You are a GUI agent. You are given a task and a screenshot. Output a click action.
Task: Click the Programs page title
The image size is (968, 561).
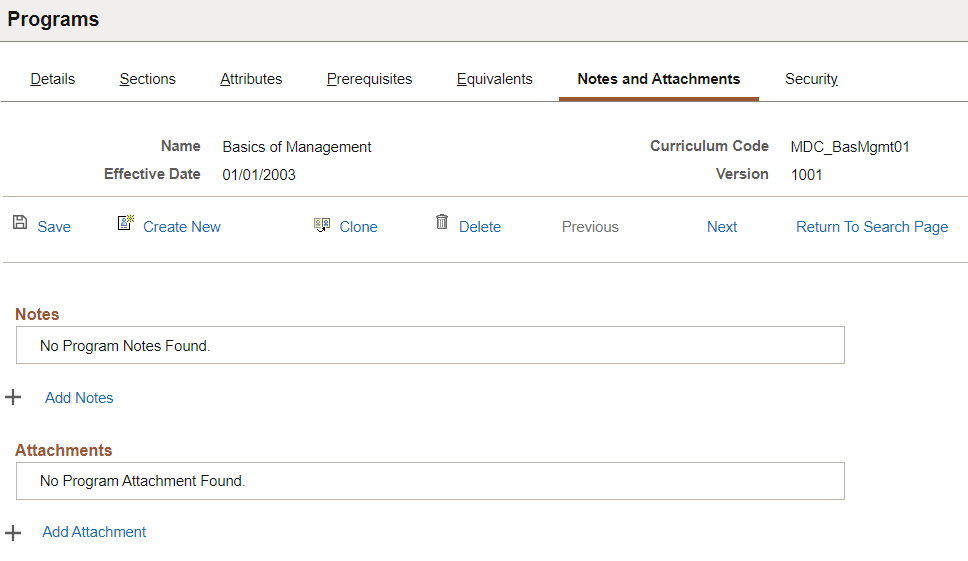[x=53, y=19]
